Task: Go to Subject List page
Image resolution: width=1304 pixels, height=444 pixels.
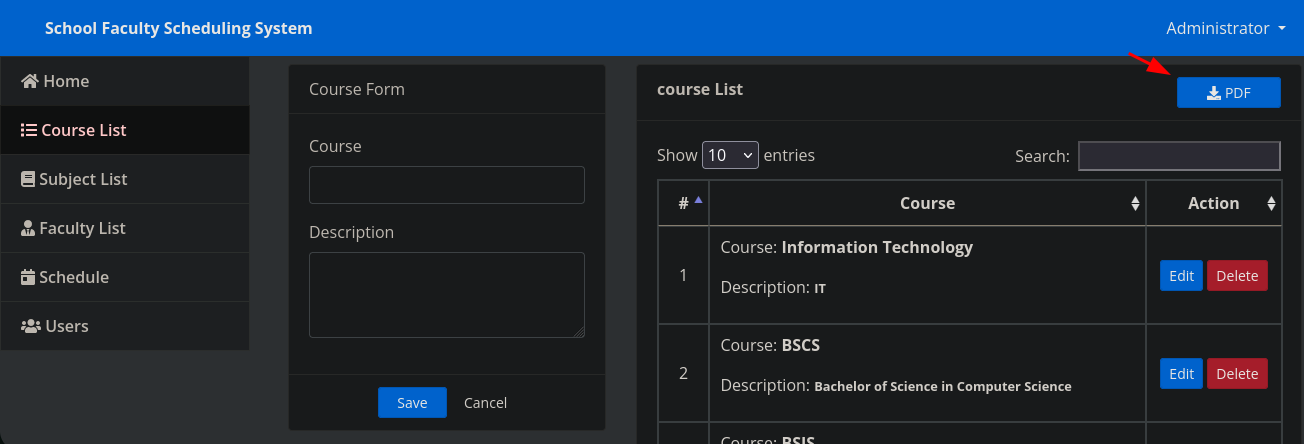Action: [83, 179]
